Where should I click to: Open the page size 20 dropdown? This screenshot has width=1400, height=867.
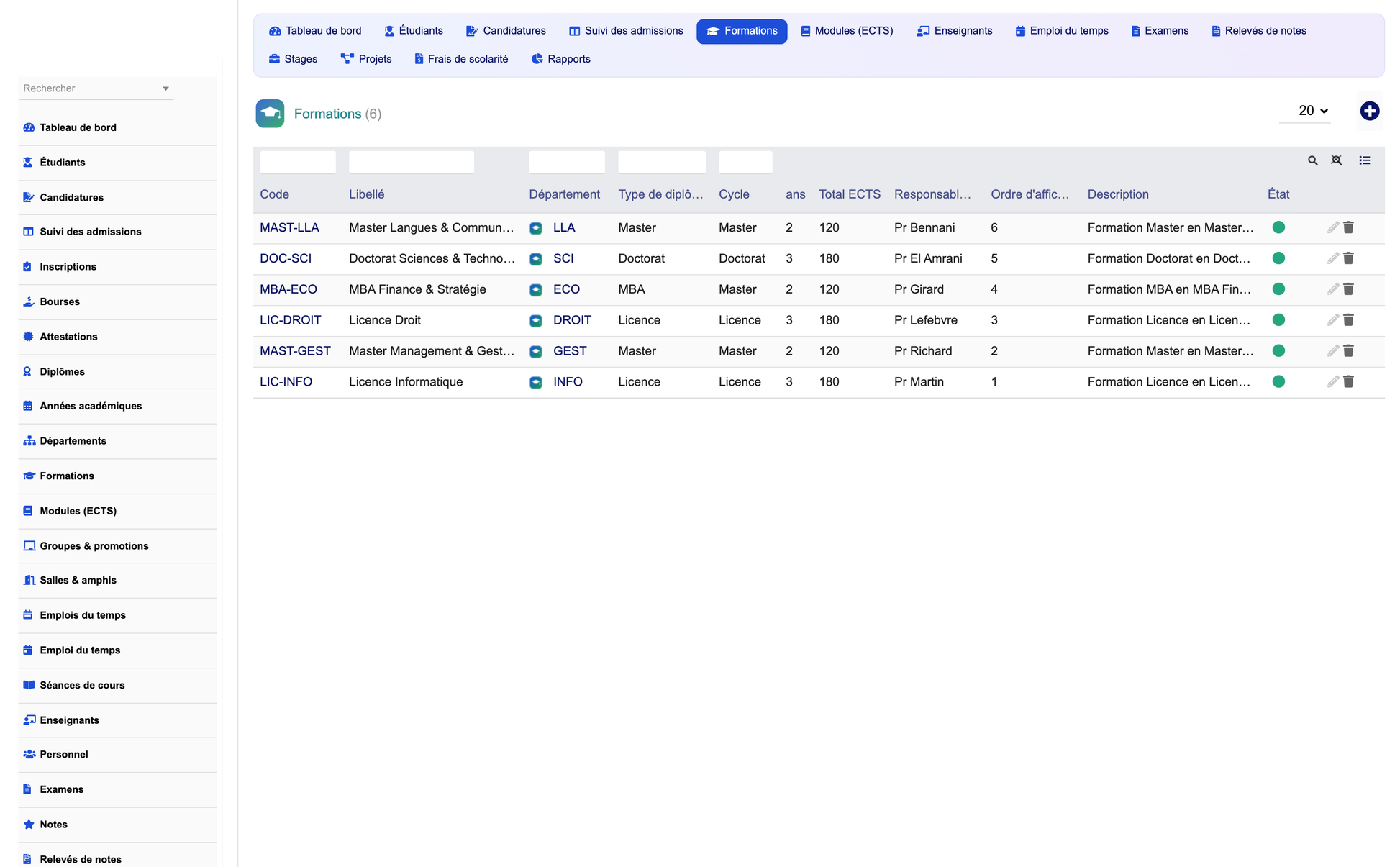(x=1305, y=111)
